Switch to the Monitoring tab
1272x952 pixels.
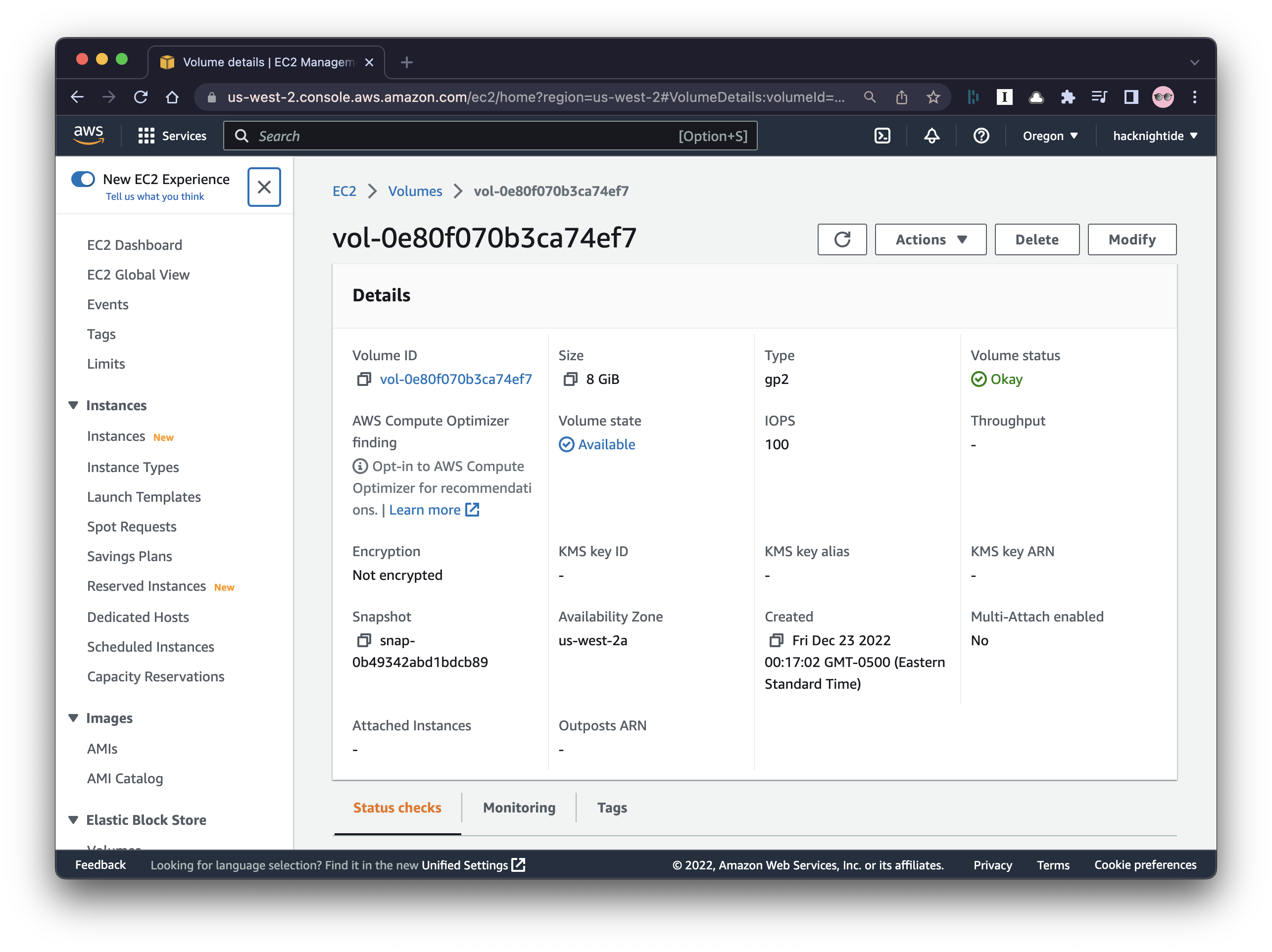tap(519, 808)
